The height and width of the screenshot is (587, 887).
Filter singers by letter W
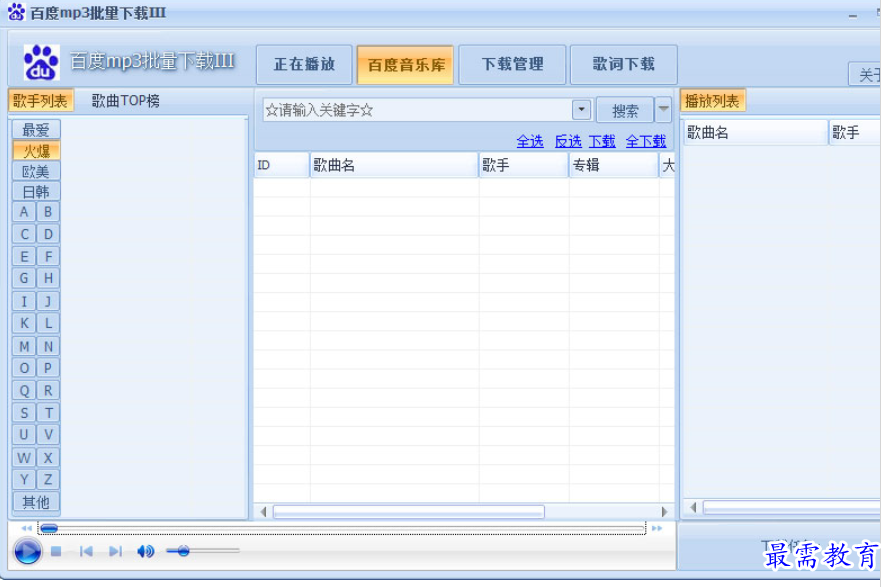[x=24, y=457]
